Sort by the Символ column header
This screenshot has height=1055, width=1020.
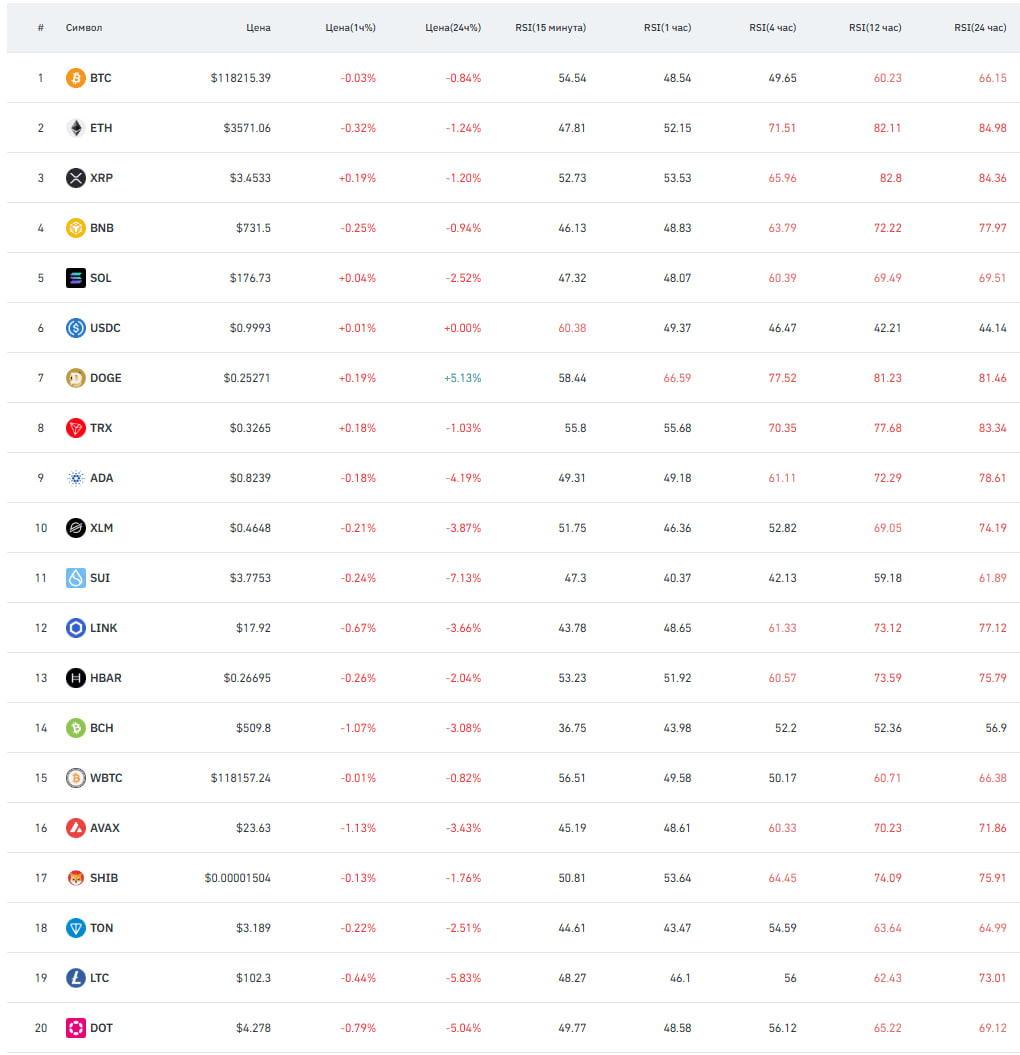coord(84,28)
